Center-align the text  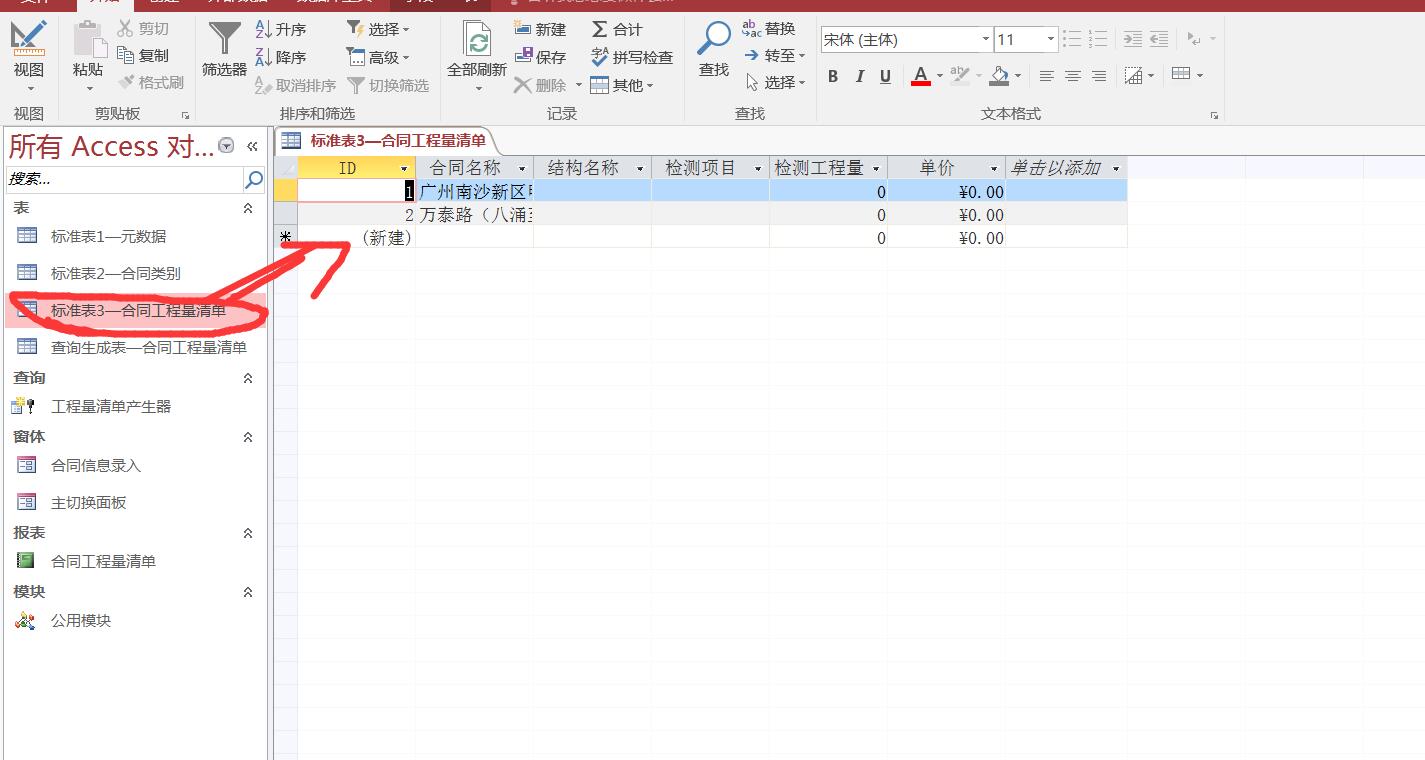pos(1072,76)
